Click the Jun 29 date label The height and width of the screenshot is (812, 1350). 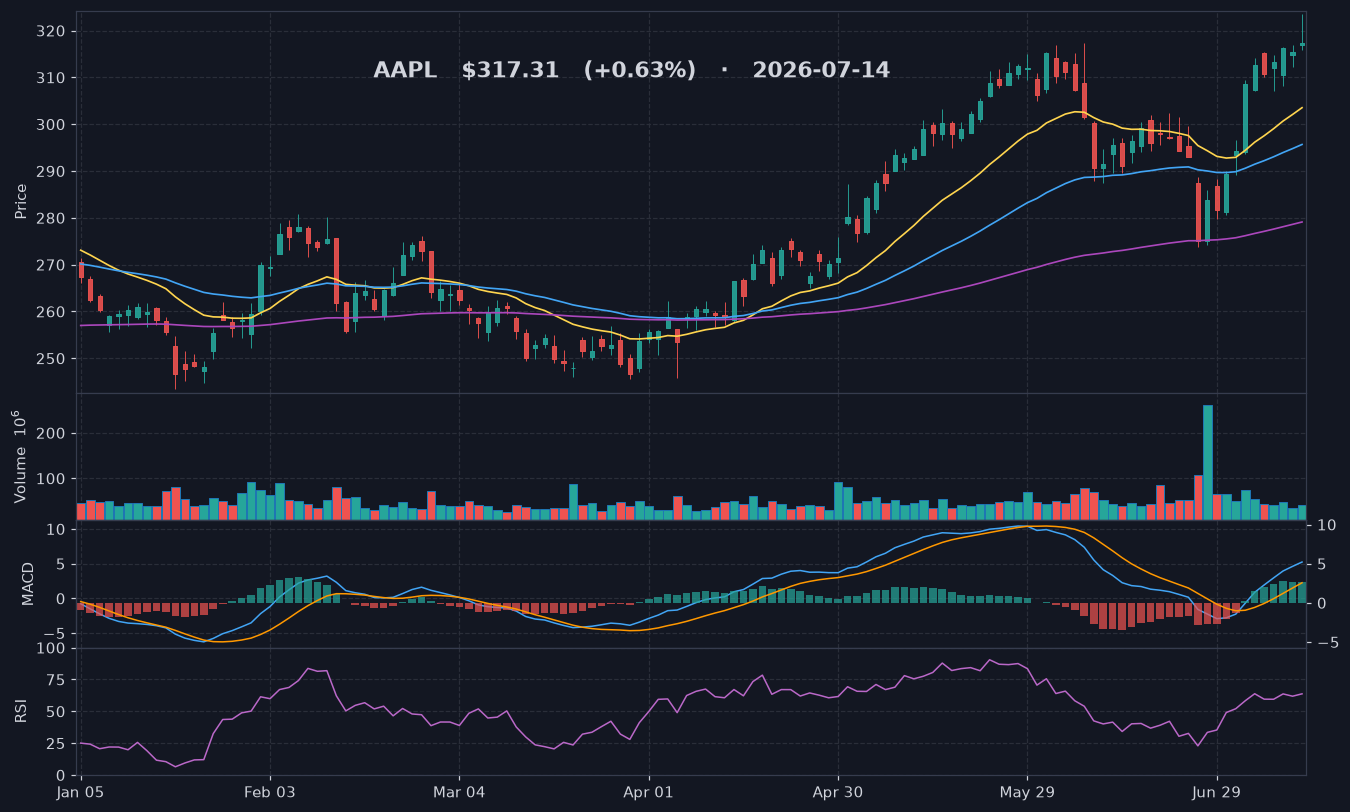point(1217,793)
